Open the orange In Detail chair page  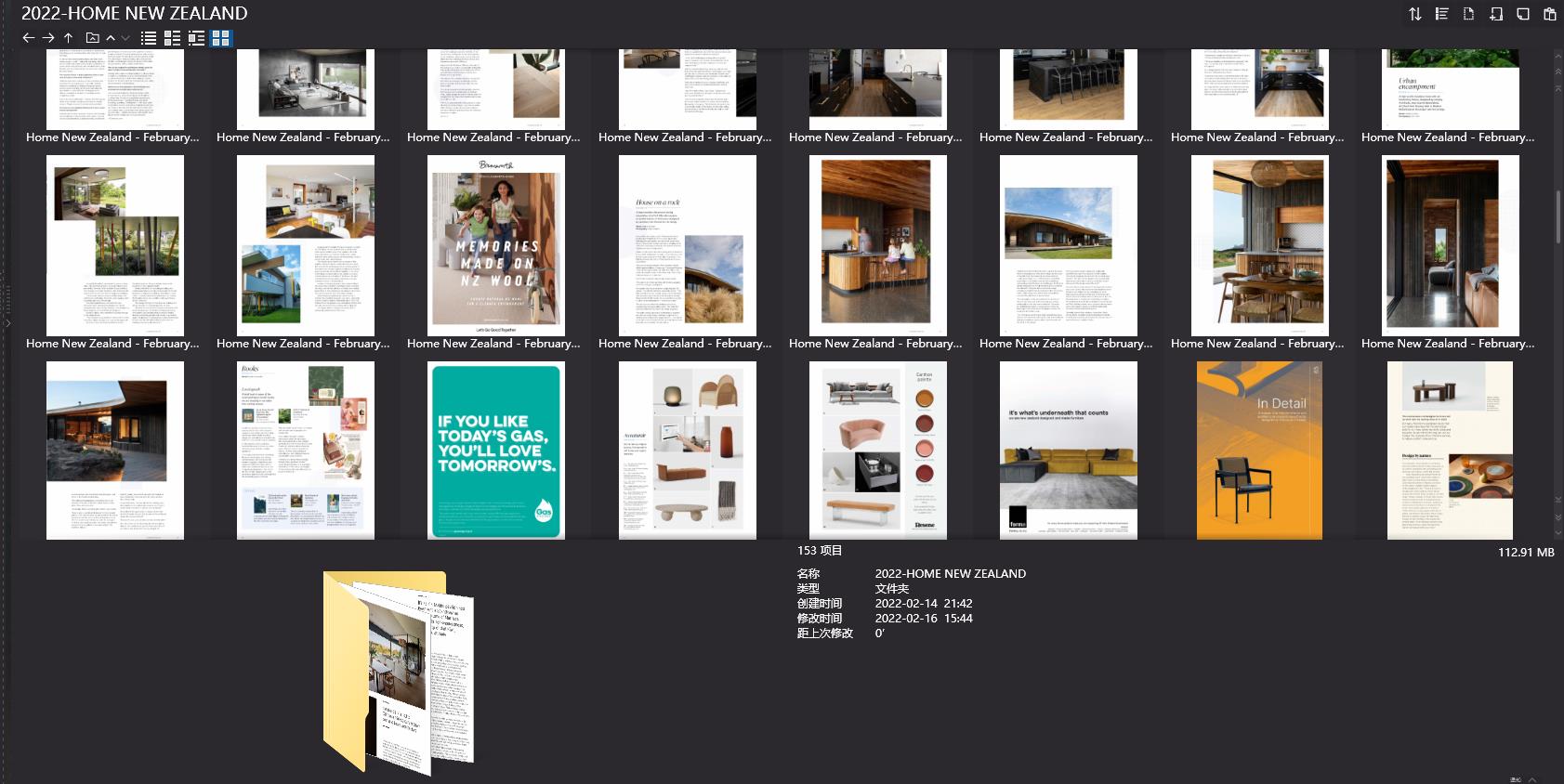(x=1259, y=451)
